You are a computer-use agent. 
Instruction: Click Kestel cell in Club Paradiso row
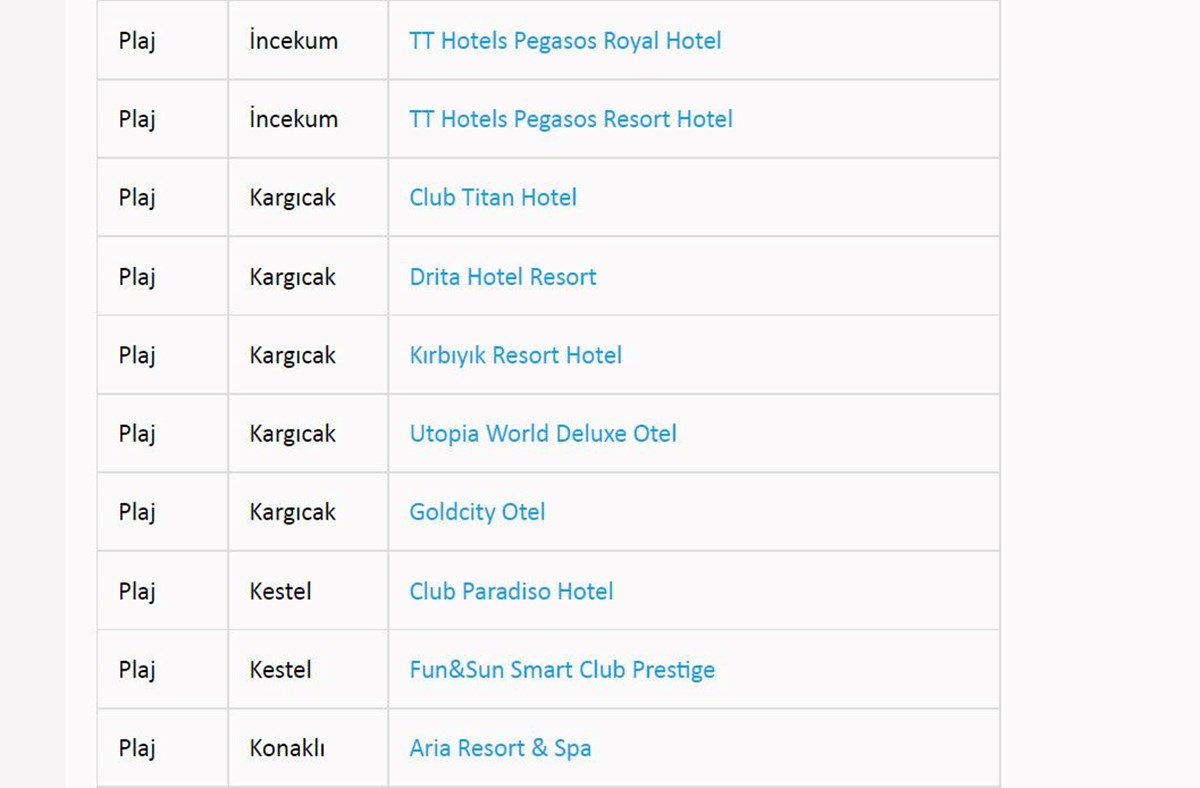(x=308, y=591)
